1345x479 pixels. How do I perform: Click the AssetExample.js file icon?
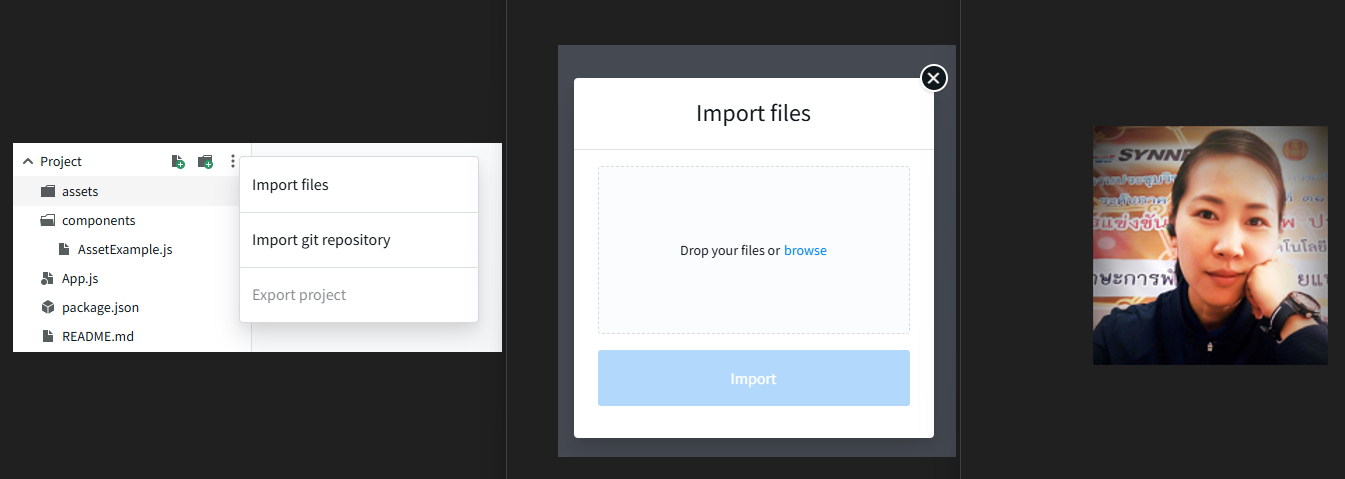[x=64, y=249]
